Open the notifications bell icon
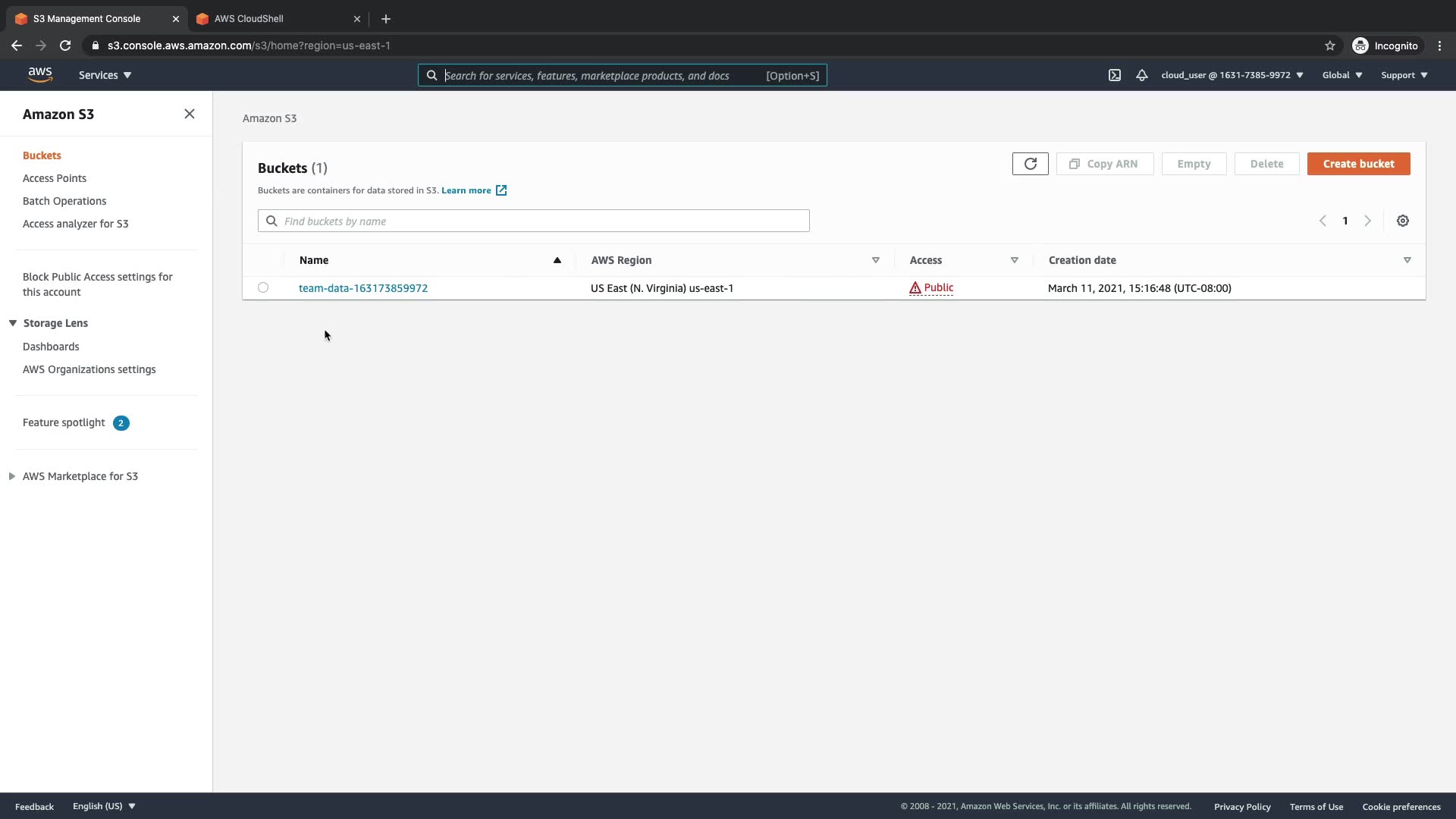Image resolution: width=1456 pixels, height=819 pixels. tap(1141, 75)
